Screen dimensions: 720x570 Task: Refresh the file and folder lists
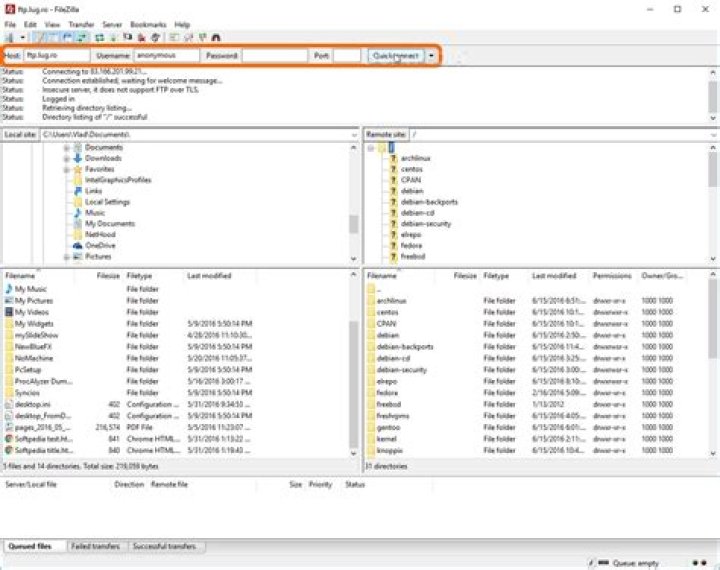(x=100, y=37)
